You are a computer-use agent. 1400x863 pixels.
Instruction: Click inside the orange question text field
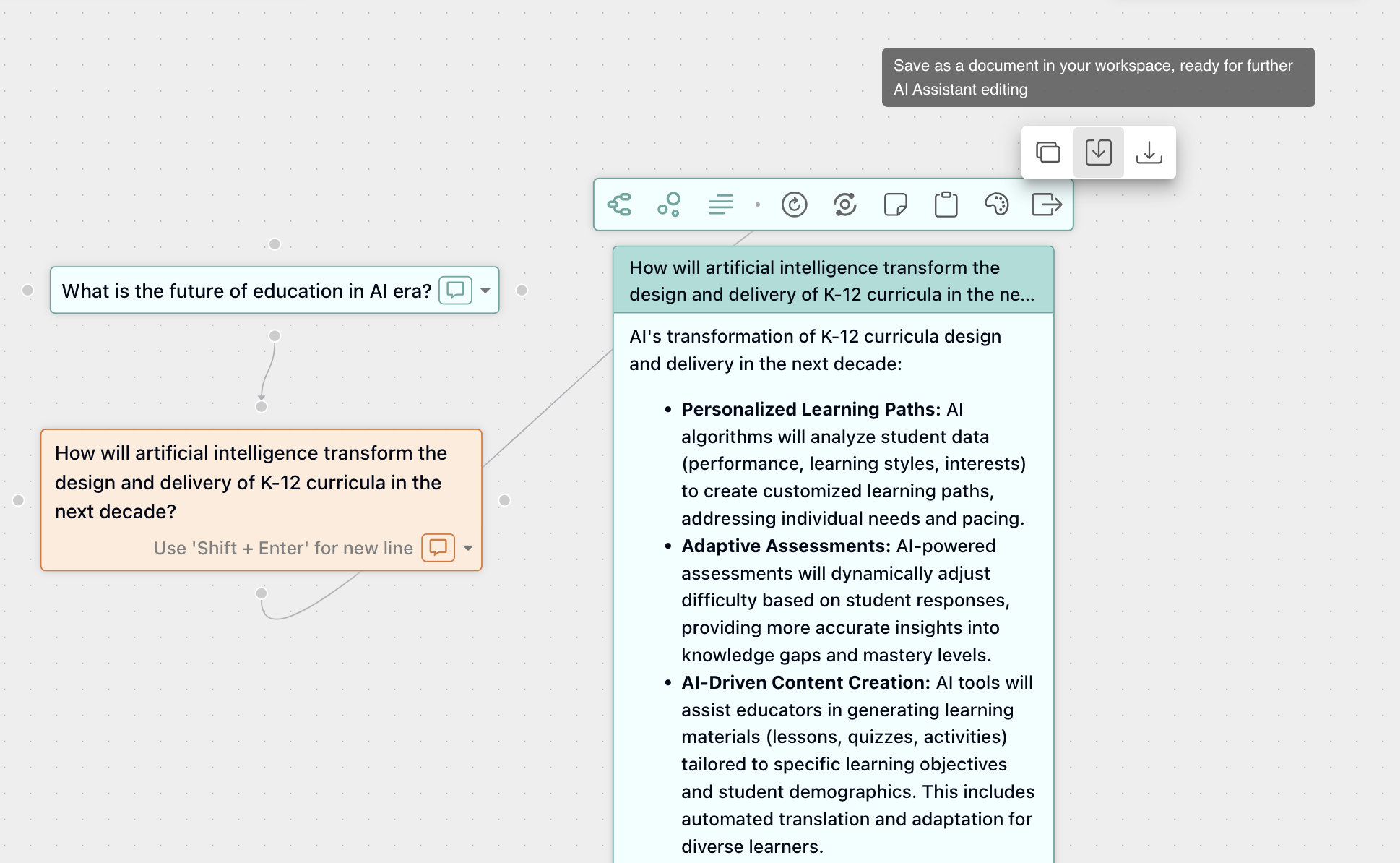coord(250,481)
